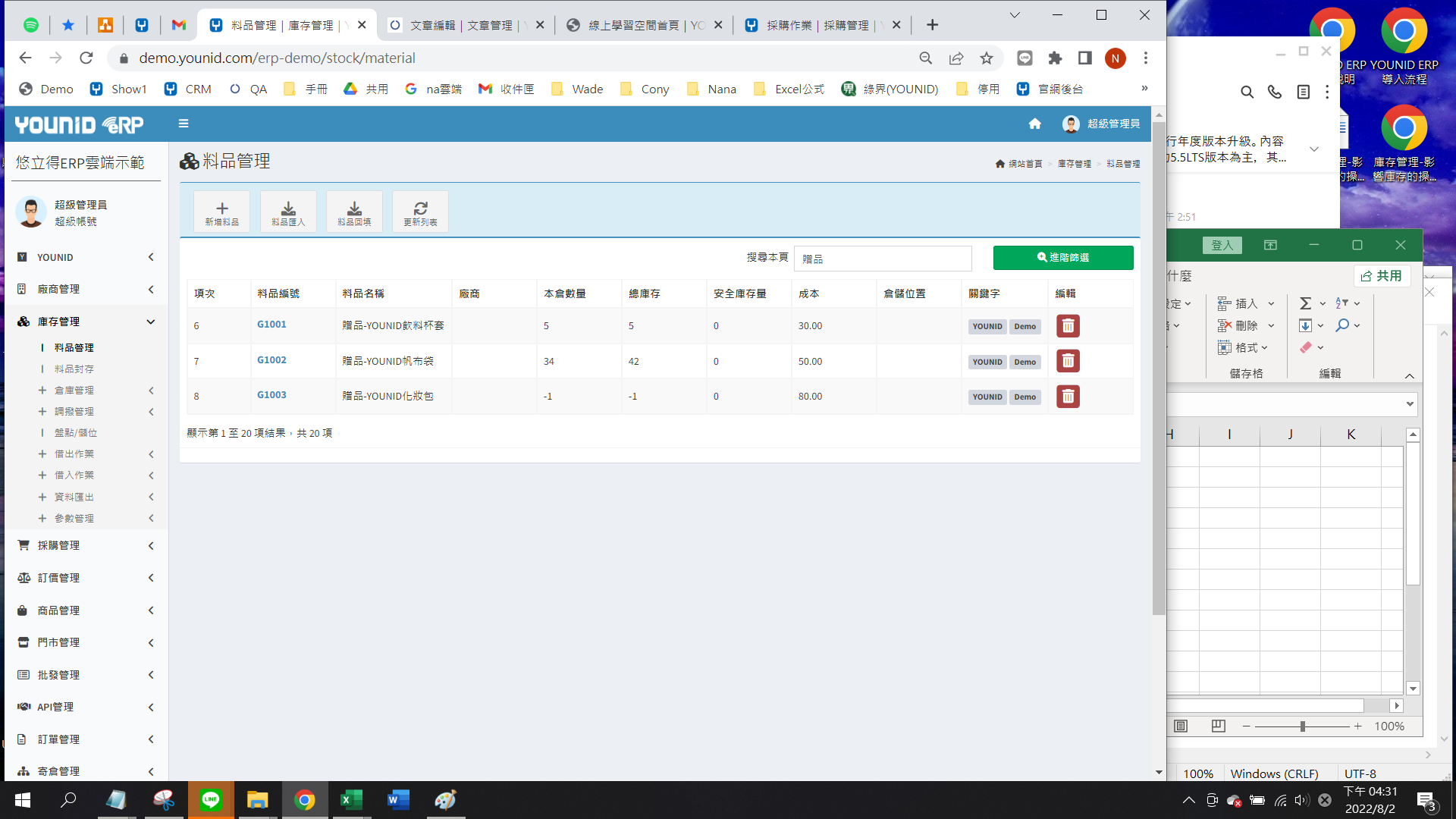
Task: Click the 搜尋本頁 search input field
Action: coord(882,259)
